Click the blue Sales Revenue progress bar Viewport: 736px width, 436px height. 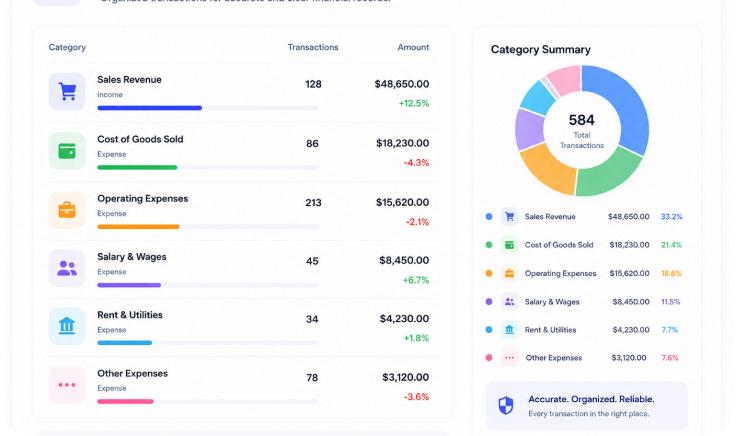(x=149, y=108)
